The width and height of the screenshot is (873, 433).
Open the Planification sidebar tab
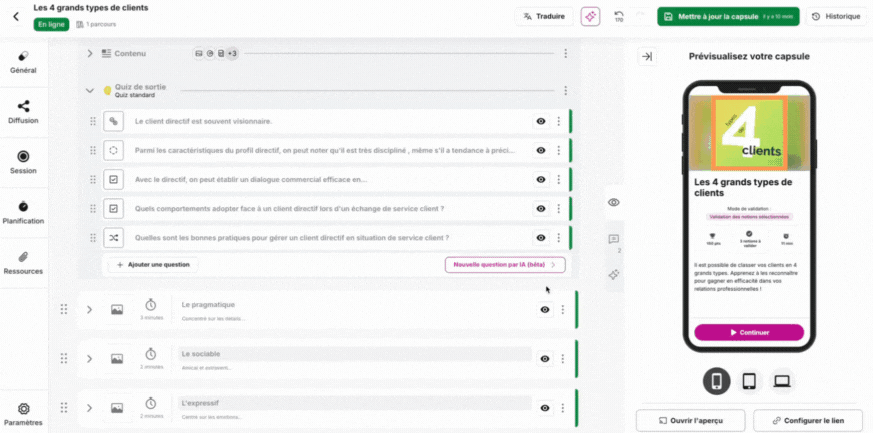click(23, 210)
